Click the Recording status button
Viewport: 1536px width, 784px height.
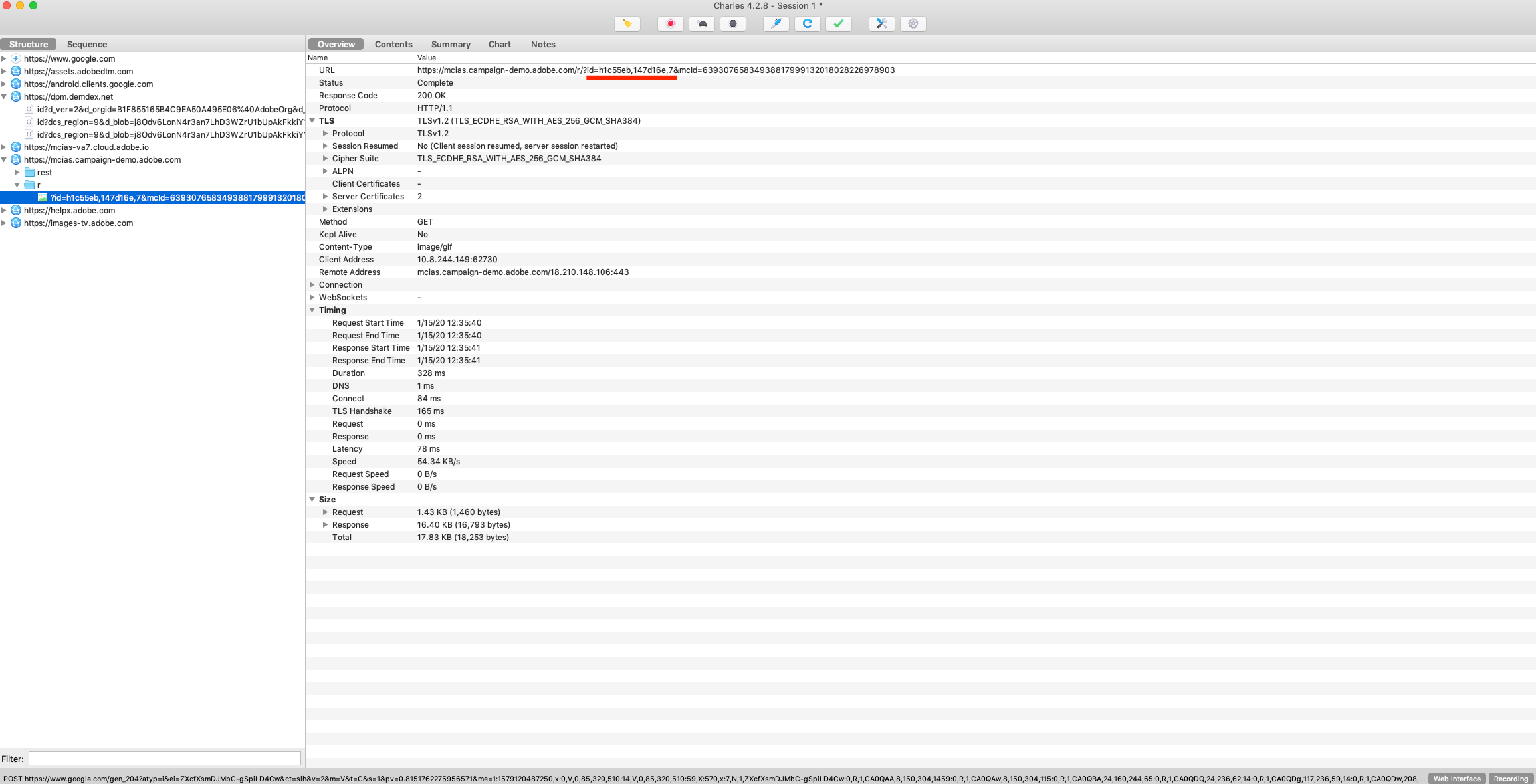(x=1511, y=779)
